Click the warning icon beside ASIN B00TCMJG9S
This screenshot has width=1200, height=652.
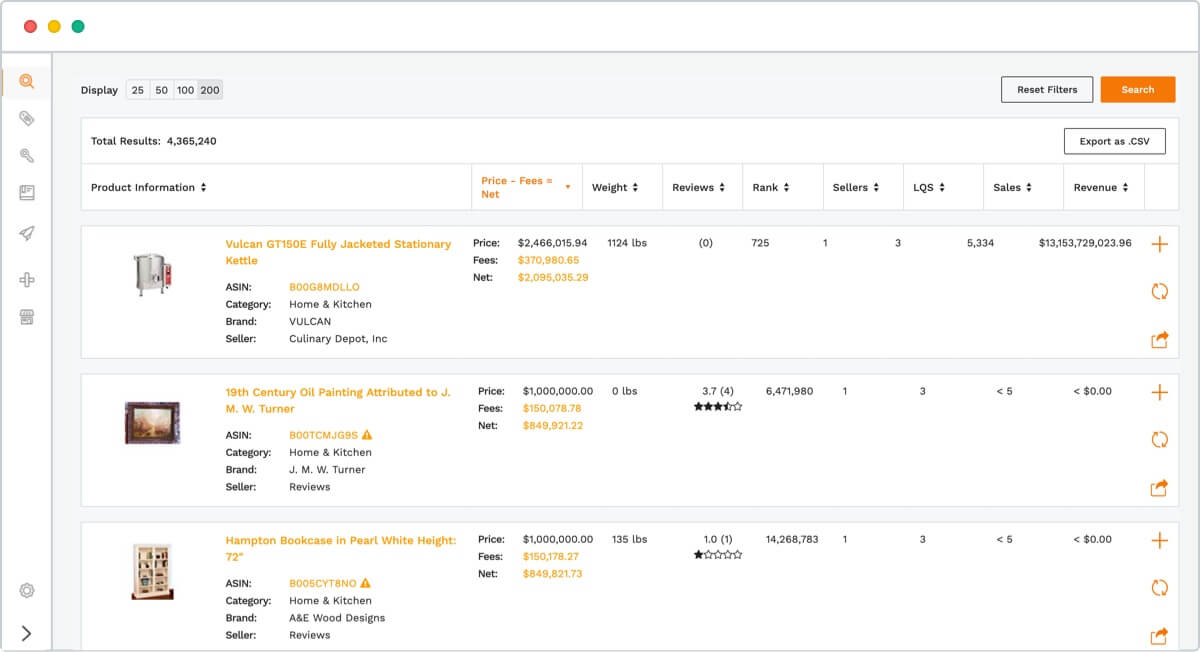(367, 435)
